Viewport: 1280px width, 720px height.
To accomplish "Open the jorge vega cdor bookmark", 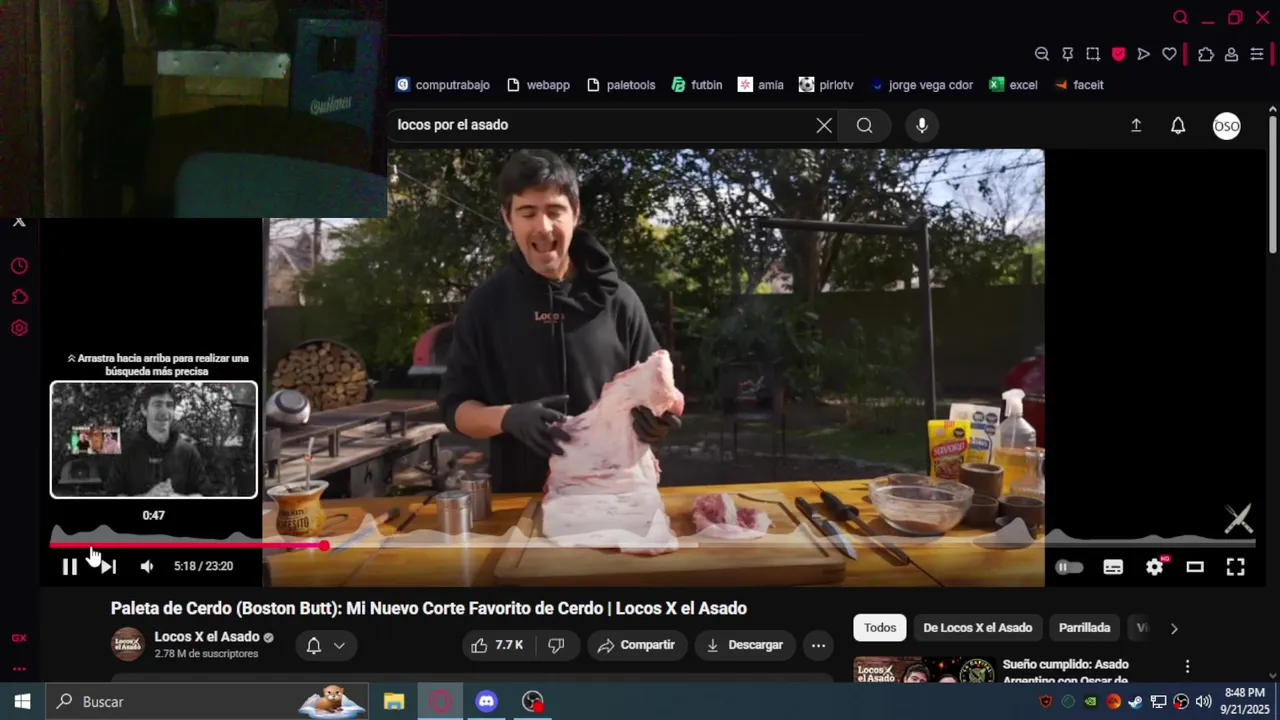I will click(921, 85).
